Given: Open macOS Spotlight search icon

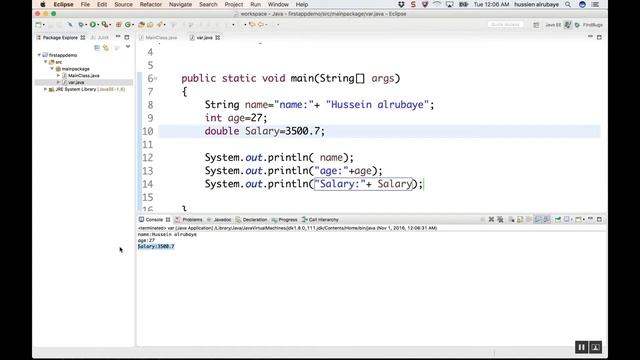Looking at the screenshot, I should [568, 4].
